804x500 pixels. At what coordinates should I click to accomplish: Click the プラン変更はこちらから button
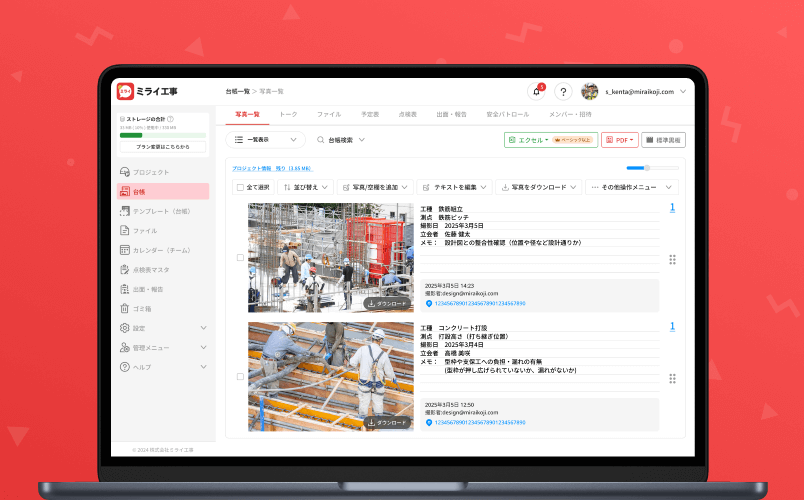click(162, 146)
